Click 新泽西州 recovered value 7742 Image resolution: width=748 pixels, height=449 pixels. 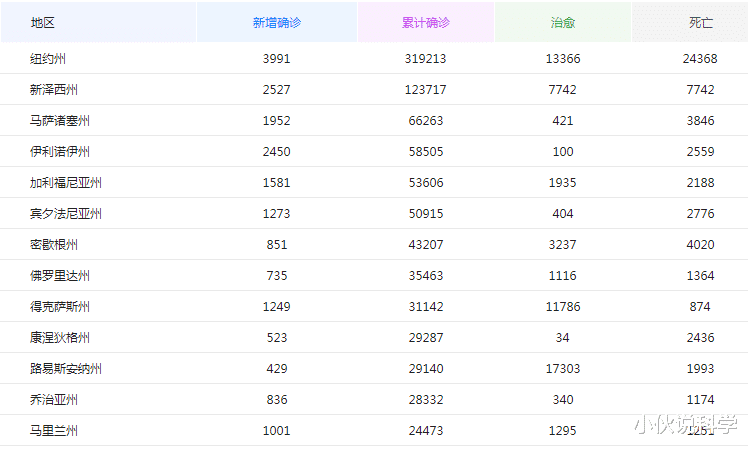pyautogui.click(x=563, y=90)
